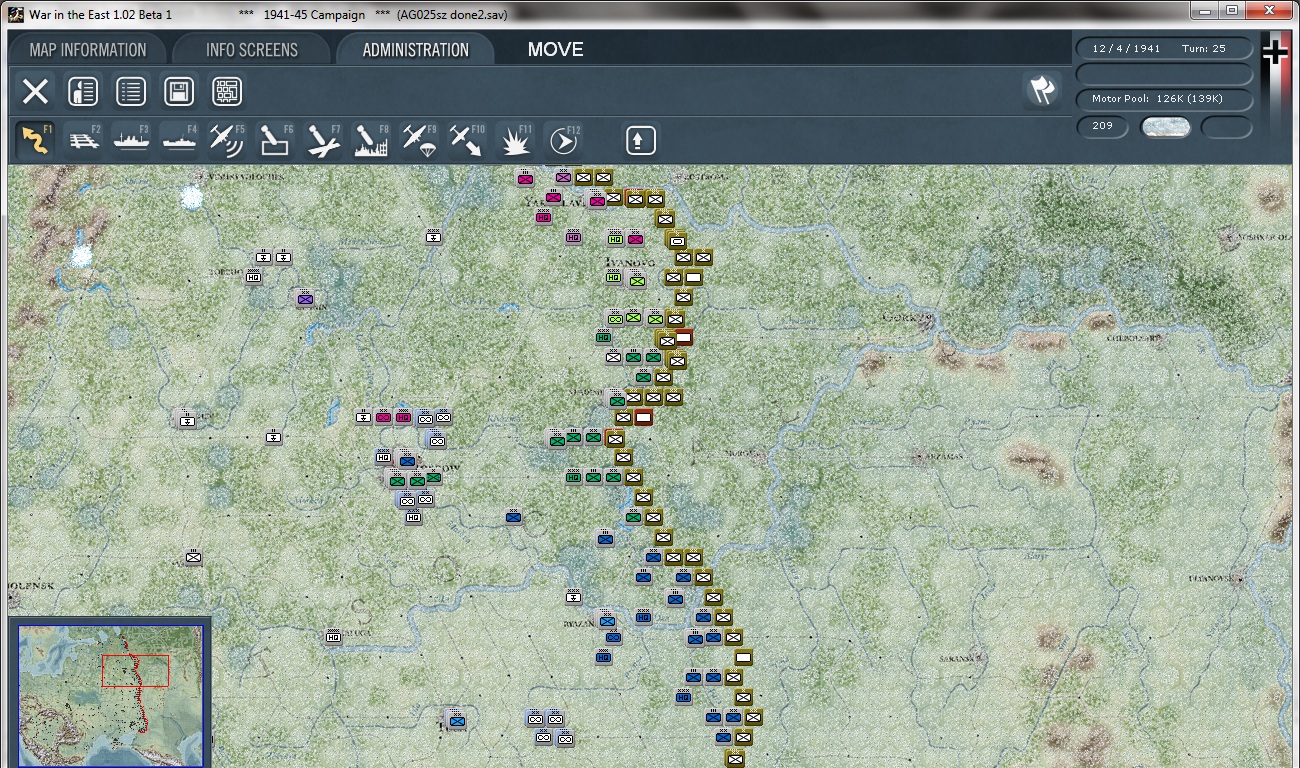
Task: Click the War in the East title bar icon
Action: 16,15
